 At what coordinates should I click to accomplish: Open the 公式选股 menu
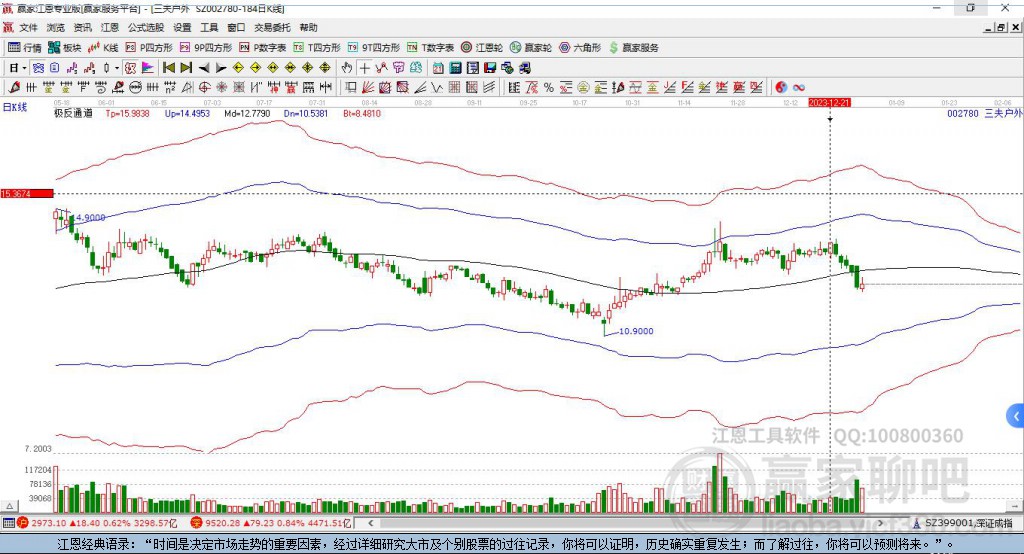(x=146, y=27)
